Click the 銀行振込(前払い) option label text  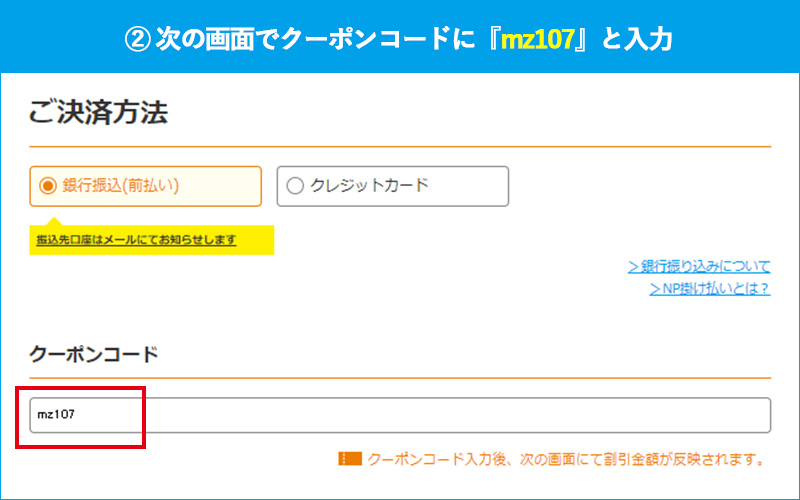point(121,186)
